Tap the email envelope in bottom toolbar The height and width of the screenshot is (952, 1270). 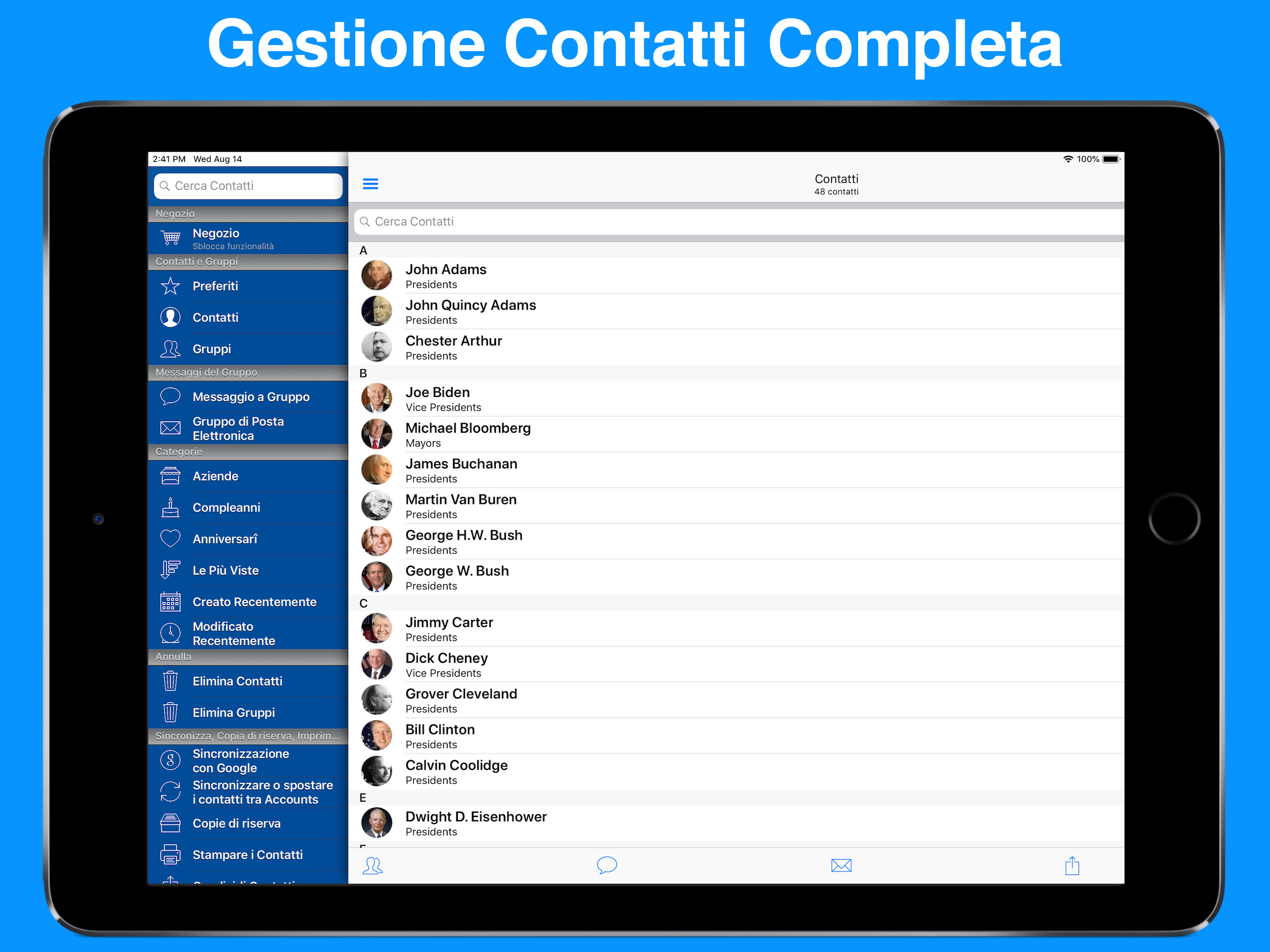pyautogui.click(x=841, y=865)
